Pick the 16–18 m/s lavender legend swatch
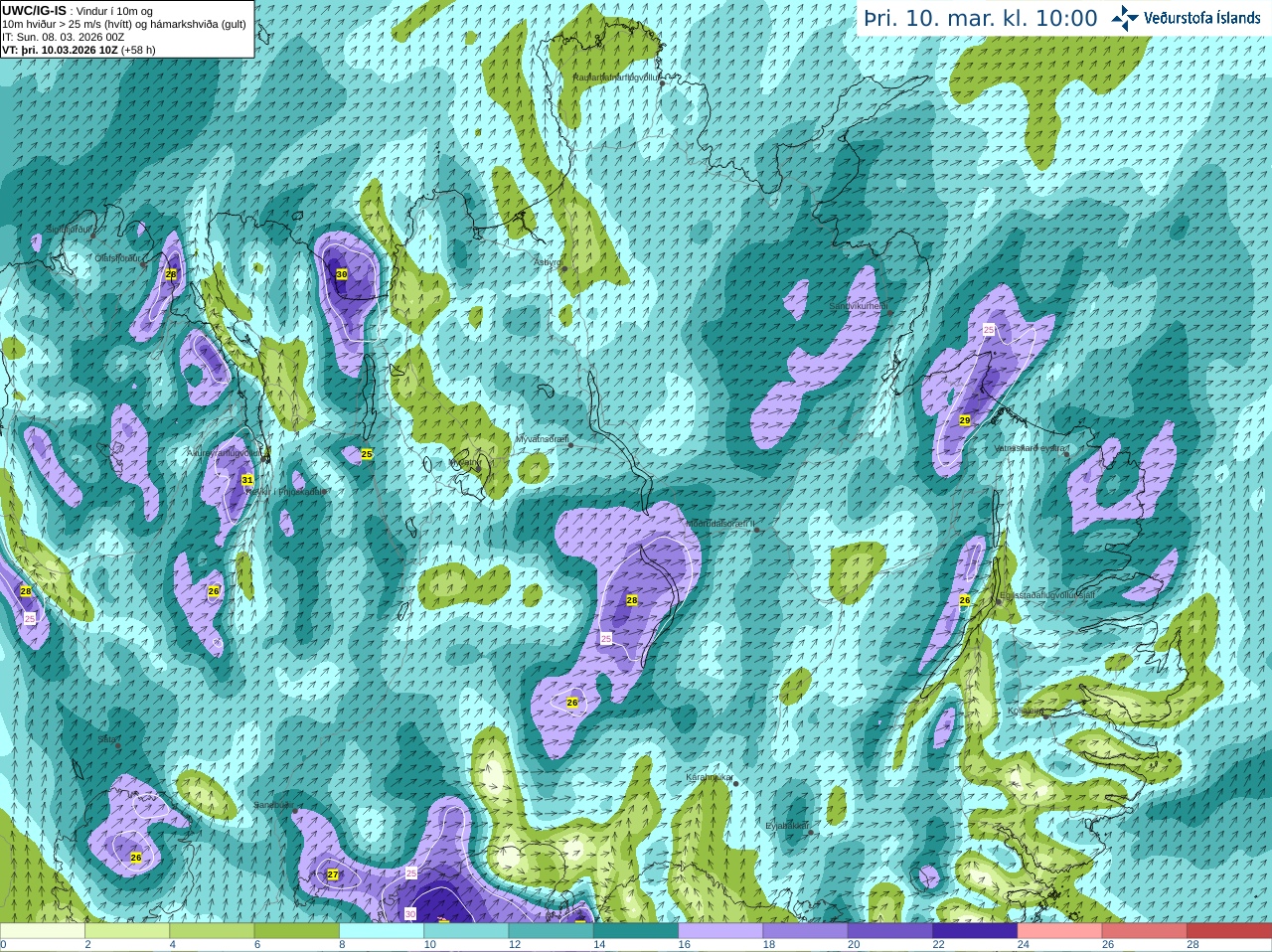The width and height of the screenshot is (1272, 952). 720,931
